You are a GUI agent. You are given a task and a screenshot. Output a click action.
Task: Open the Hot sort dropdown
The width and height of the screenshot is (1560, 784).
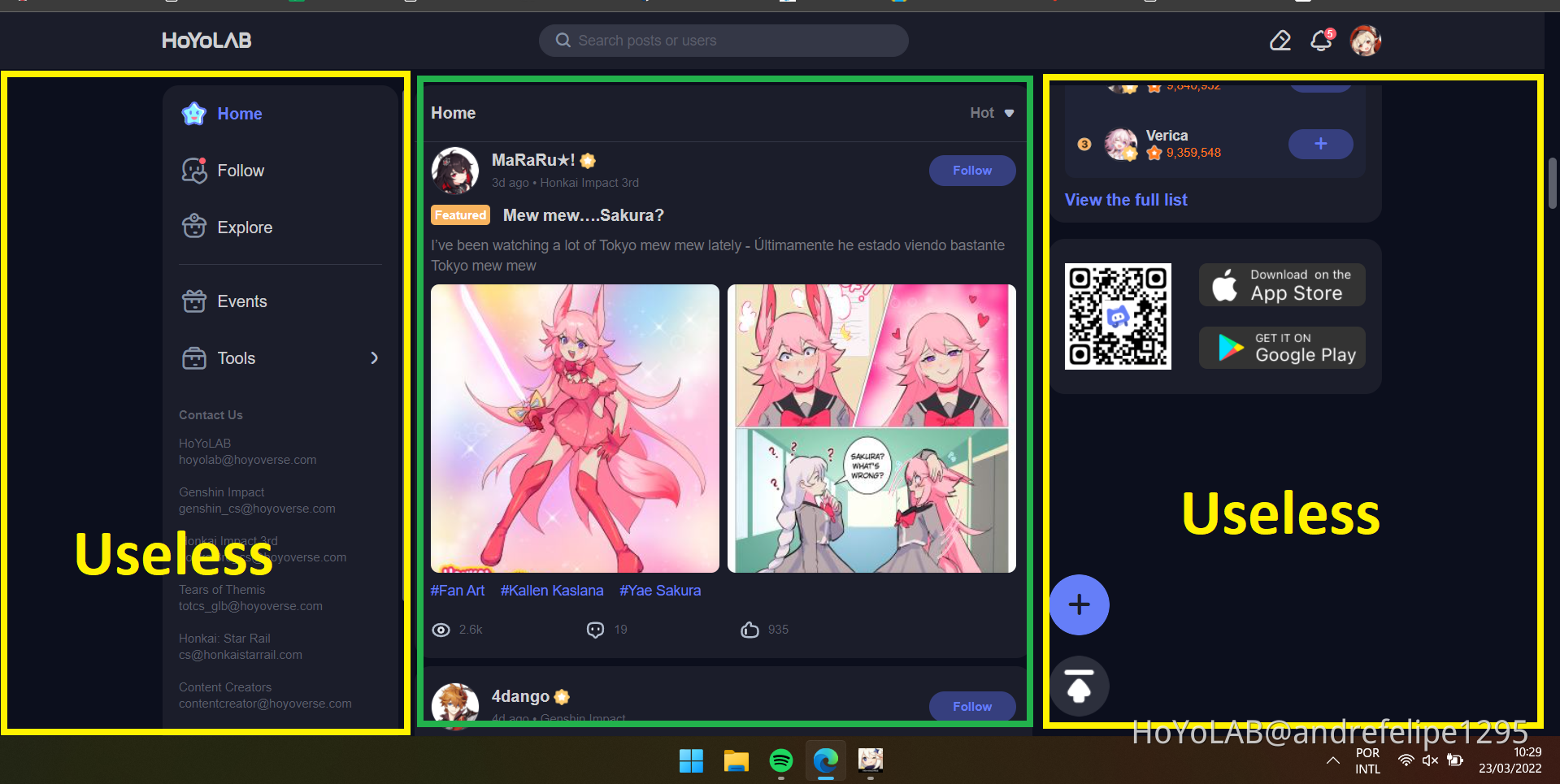(992, 113)
